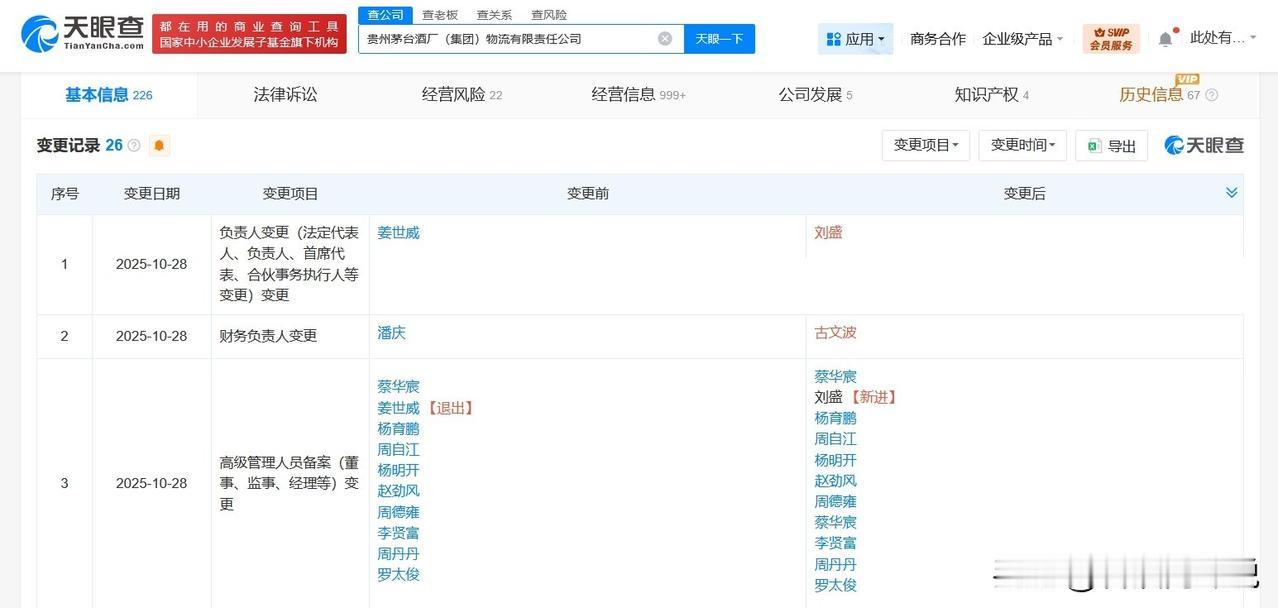Open 潘庆 link in row 2
Image resolution: width=1278 pixels, height=608 pixels.
[x=391, y=333]
